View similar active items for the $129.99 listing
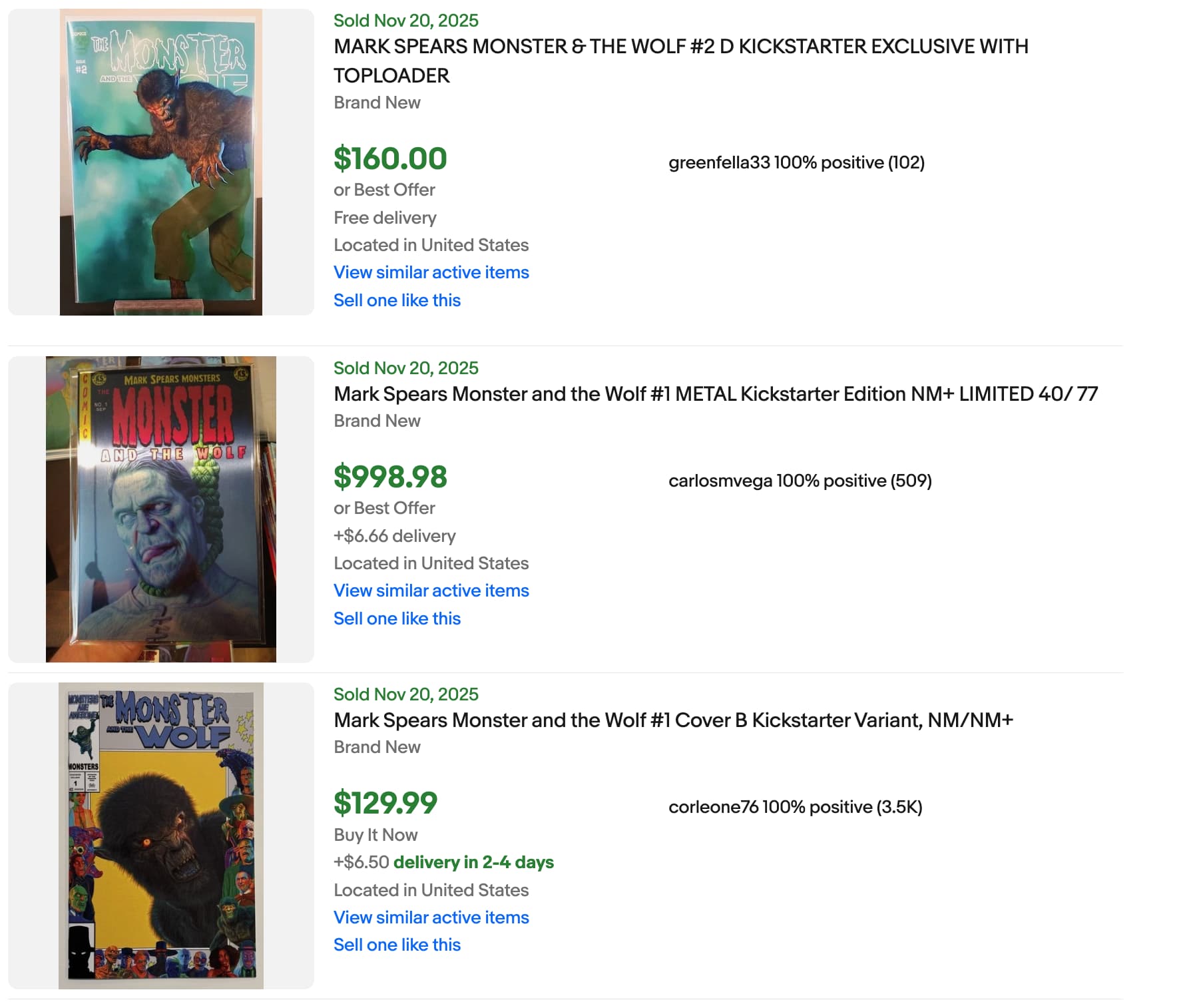 point(431,917)
